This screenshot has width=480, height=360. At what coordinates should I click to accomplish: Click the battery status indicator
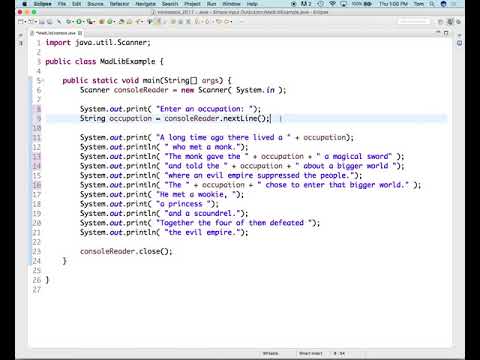point(362,4)
